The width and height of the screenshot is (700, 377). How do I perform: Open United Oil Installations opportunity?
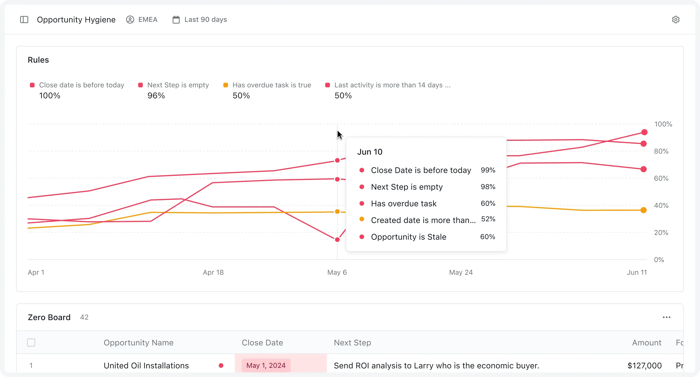coord(146,365)
